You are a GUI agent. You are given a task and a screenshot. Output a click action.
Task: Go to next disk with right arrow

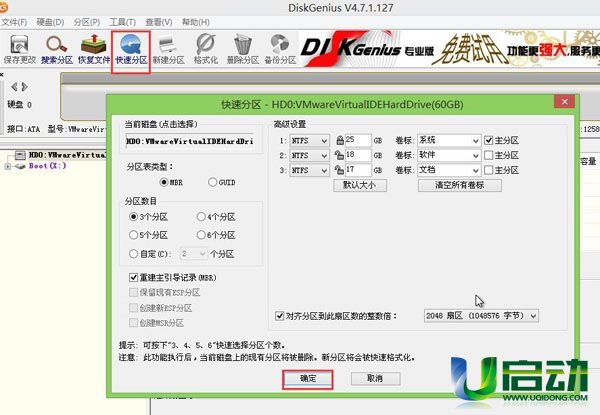point(24,87)
